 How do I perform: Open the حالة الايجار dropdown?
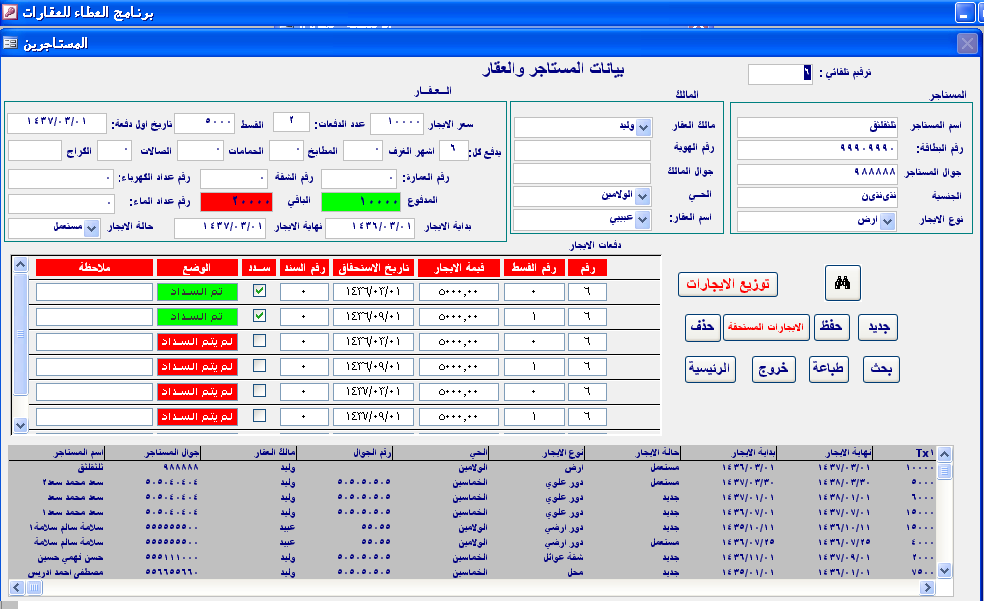coord(93,228)
